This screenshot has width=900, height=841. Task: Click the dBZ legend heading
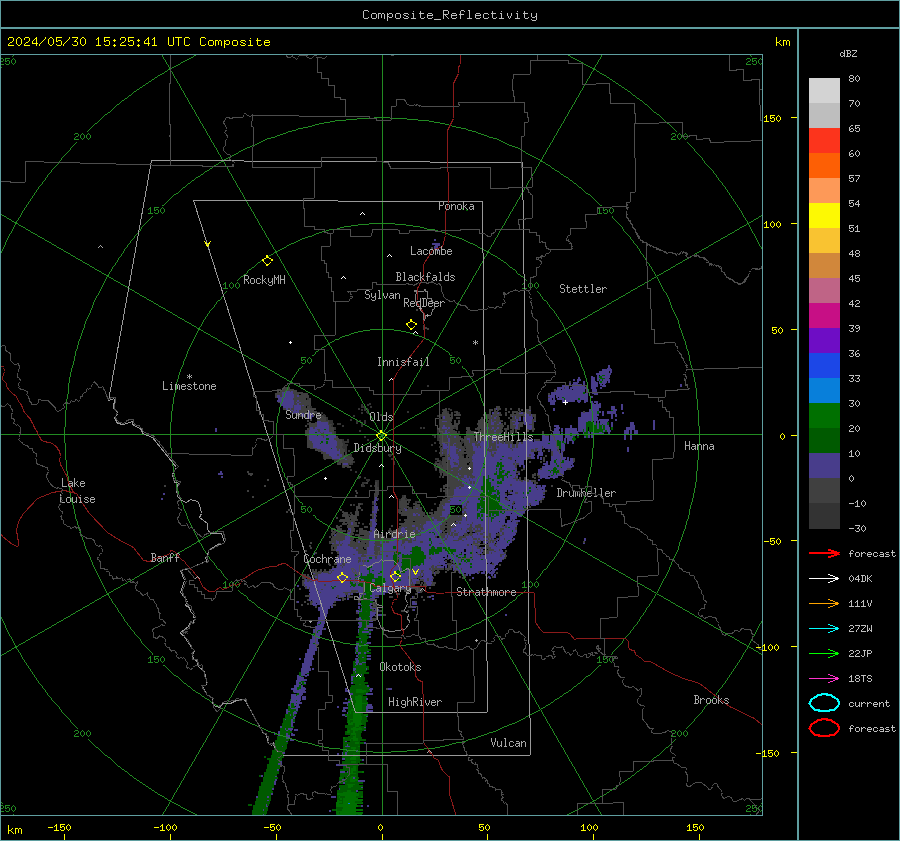[848, 53]
